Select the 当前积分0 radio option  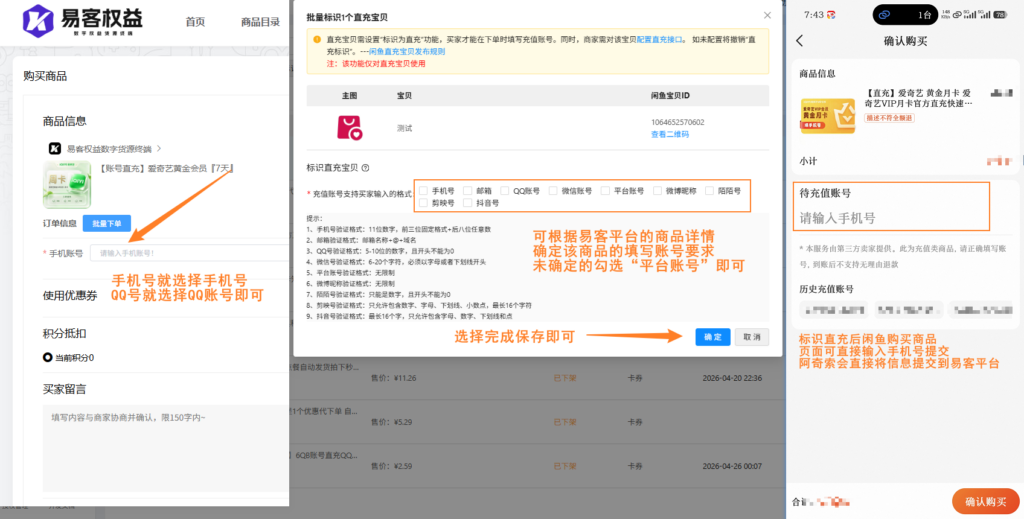click(x=47, y=358)
